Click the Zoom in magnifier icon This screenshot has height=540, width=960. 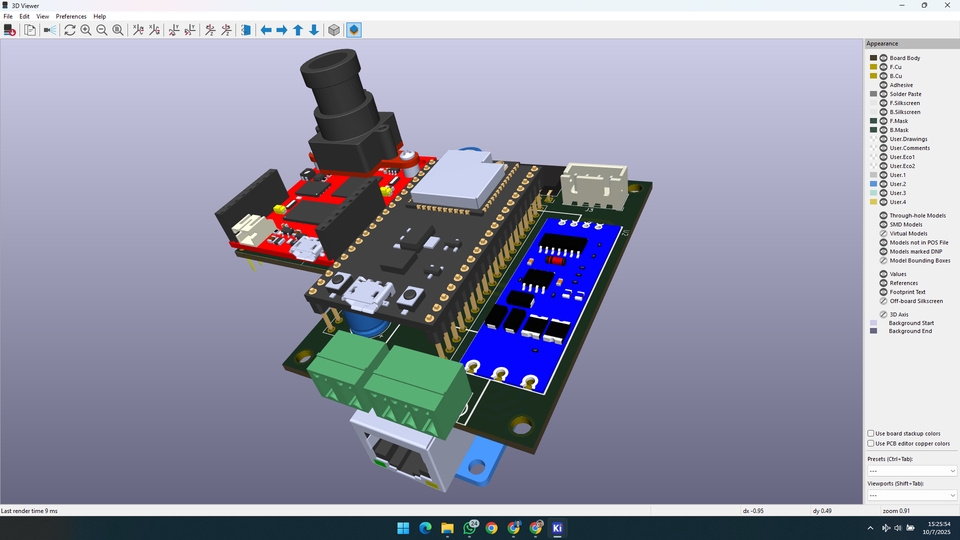pyautogui.click(x=86, y=30)
